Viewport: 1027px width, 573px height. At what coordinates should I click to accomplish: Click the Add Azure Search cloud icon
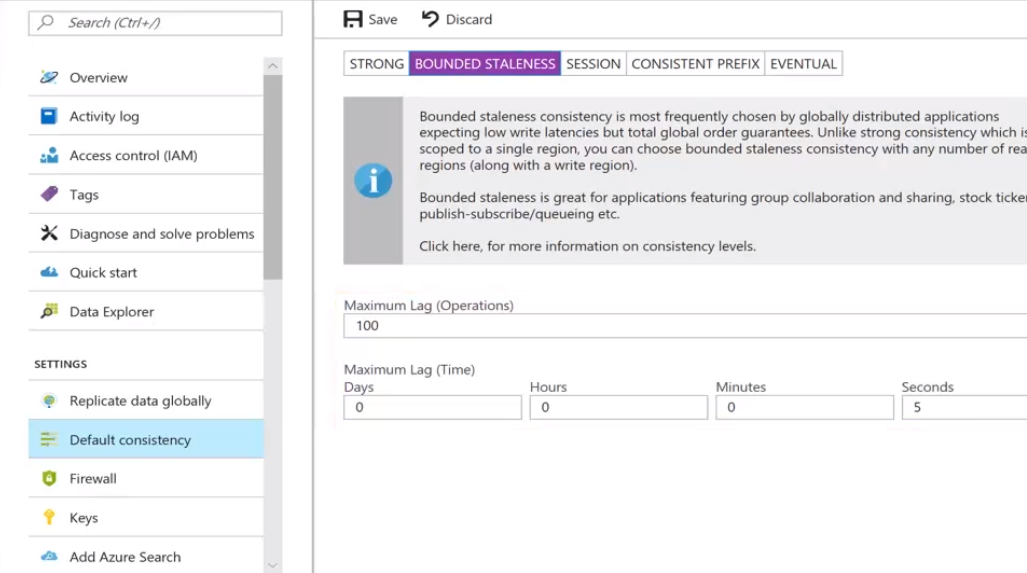(48, 557)
